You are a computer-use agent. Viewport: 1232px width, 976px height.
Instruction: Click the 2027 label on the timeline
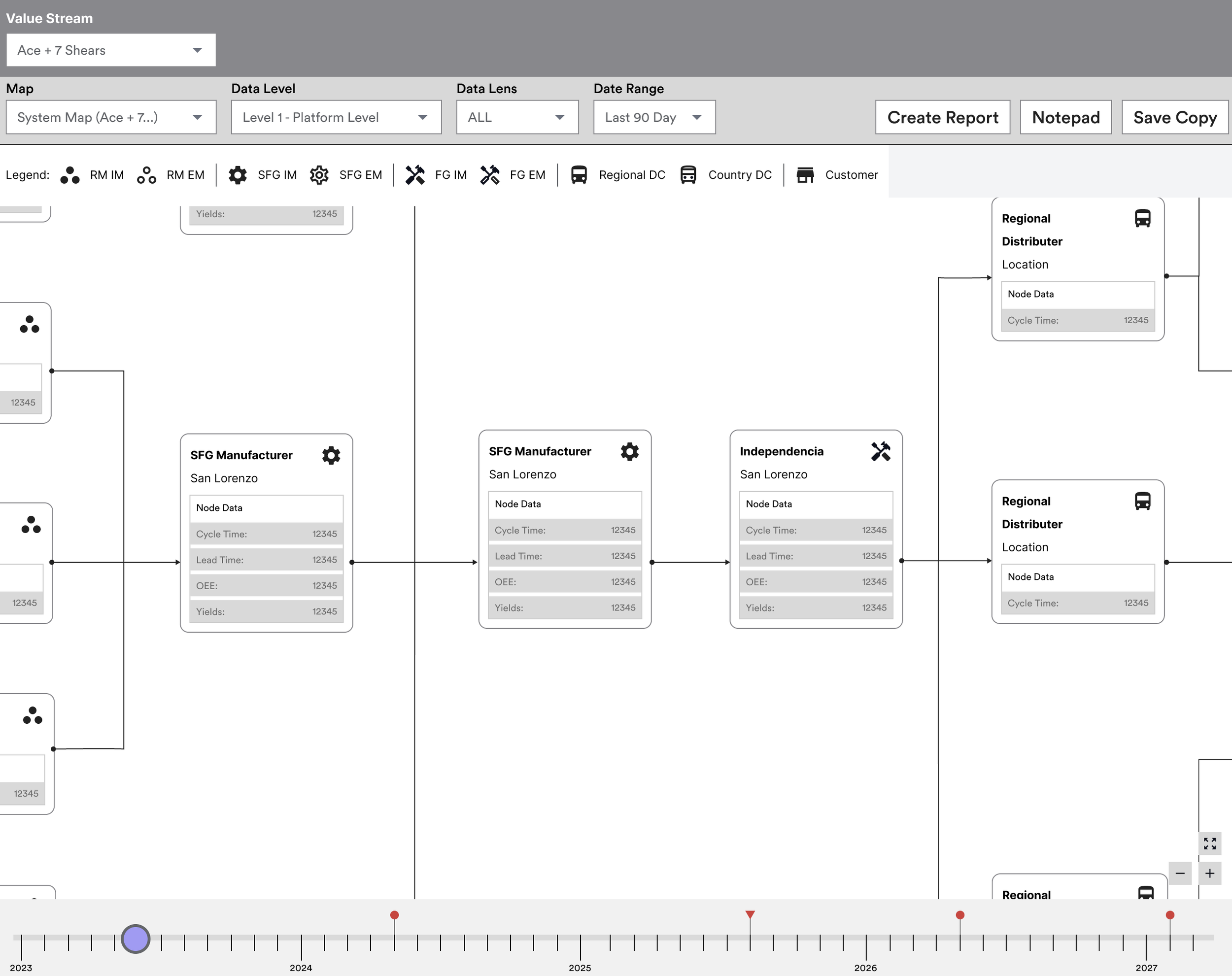1146,968
